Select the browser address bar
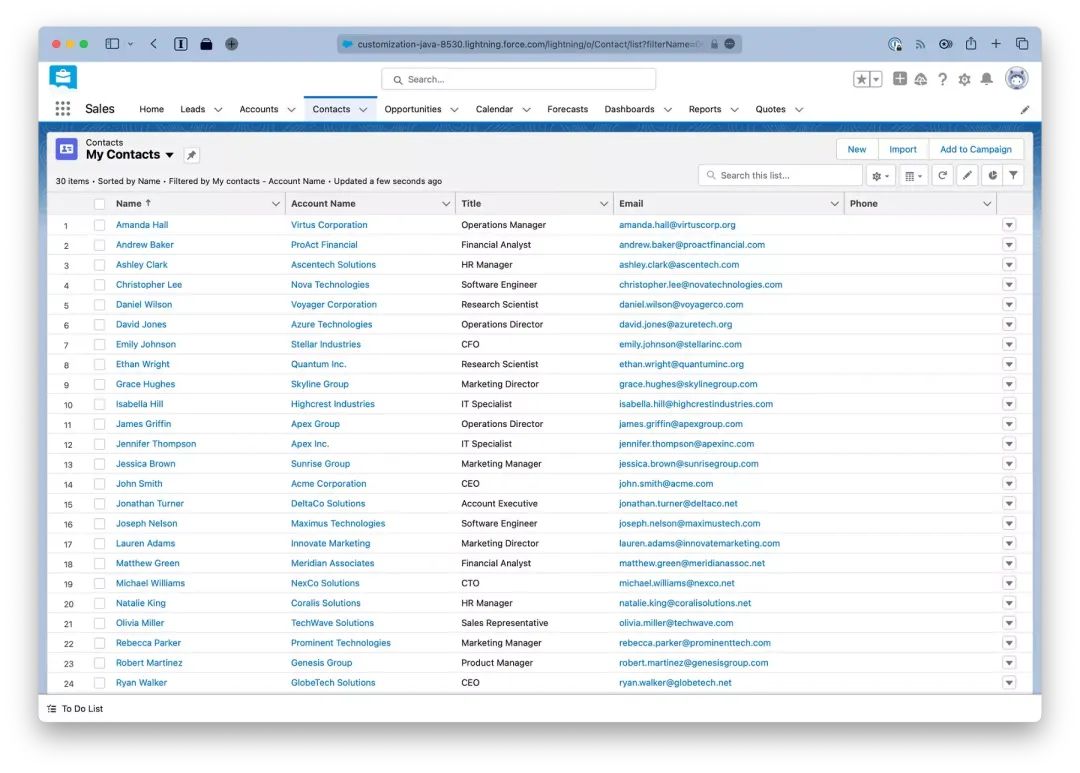Screen dimensions: 1080x773 [x=539, y=44]
